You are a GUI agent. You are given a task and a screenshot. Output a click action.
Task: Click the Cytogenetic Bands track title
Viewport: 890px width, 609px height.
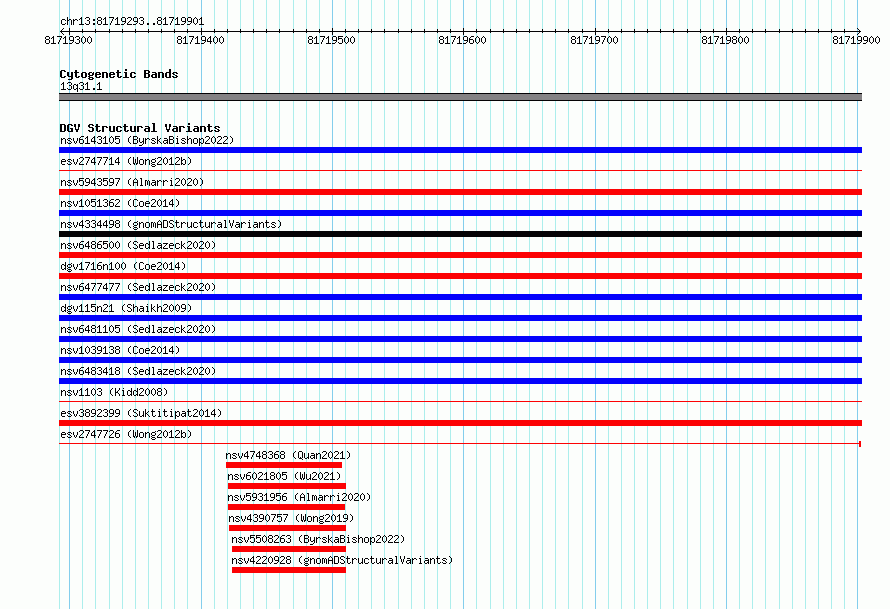[x=119, y=74]
